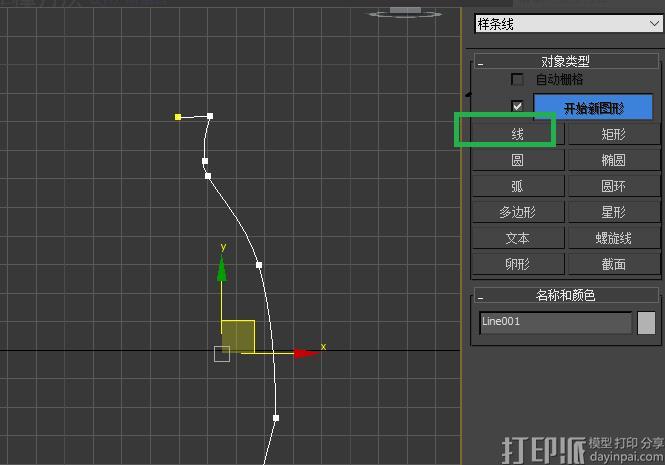Collapse the 对象类型 rollout
Screen dimensions: 665x465
pos(481,61)
